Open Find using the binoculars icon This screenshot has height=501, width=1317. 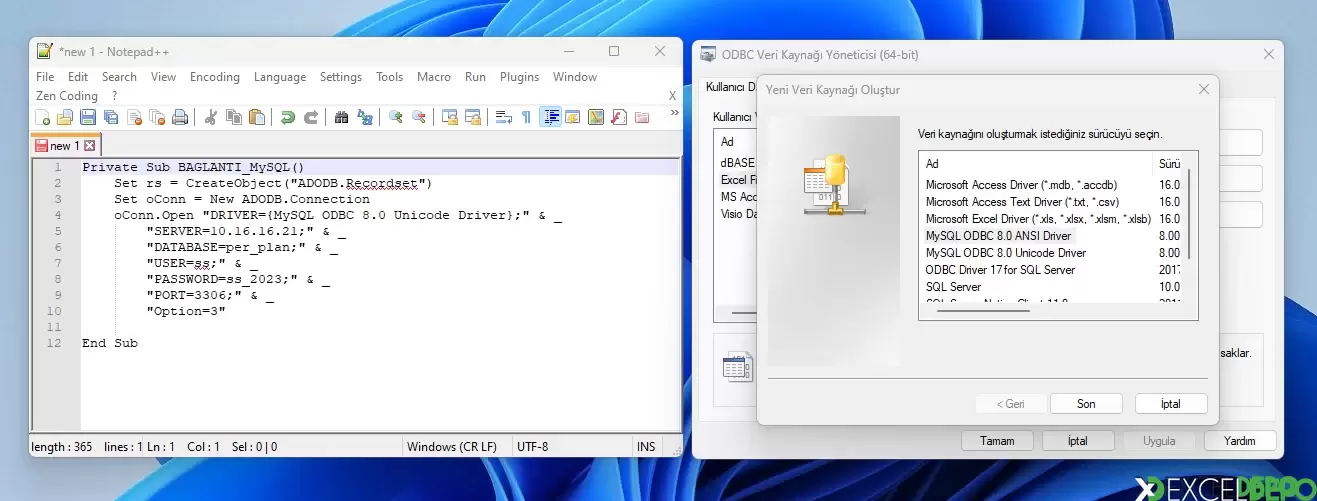[x=342, y=117]
